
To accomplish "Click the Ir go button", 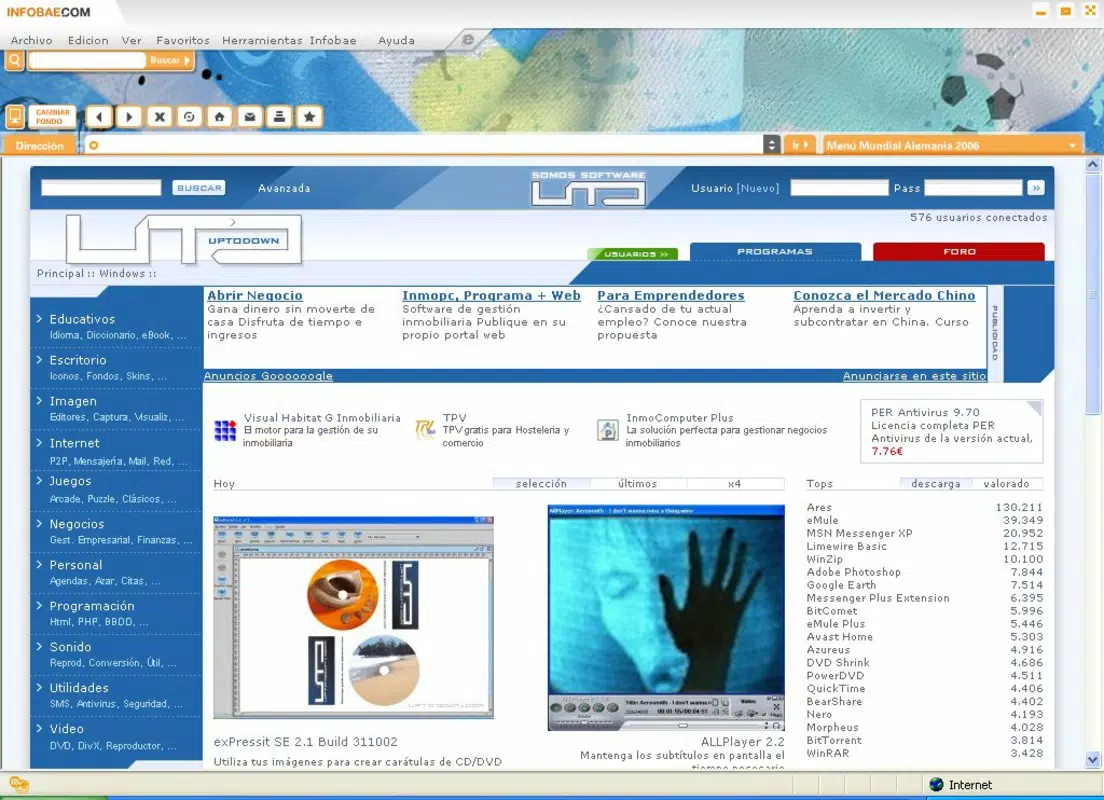I will [x=800, y=145].
